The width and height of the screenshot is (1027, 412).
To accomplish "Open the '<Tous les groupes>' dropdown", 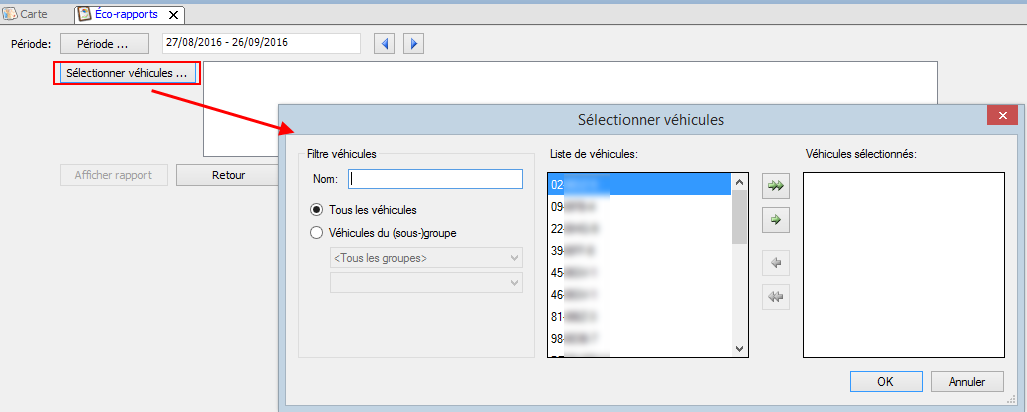I will click(426, 259).
